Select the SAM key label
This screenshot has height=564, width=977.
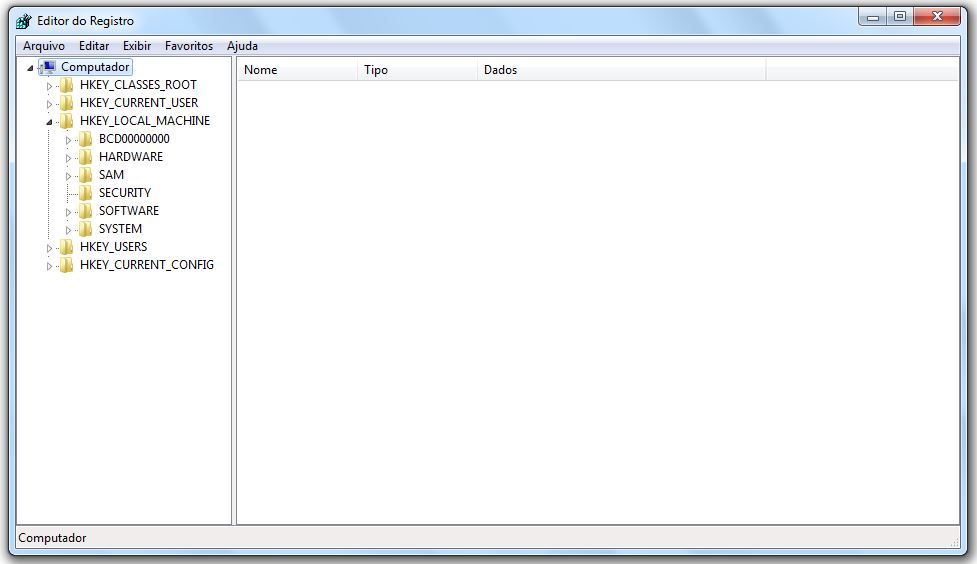[x=111, y=175]
